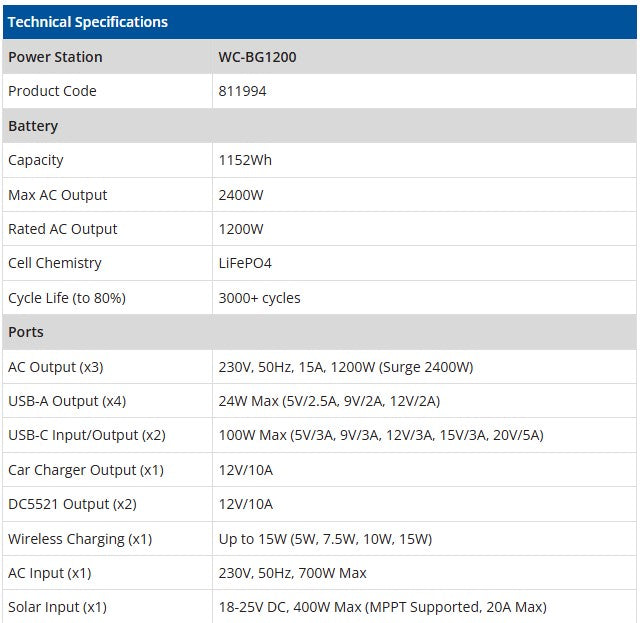Select the Solar Input MPPT specification text
Viewport: 640px width, 623px height.
tap(382, 607)
